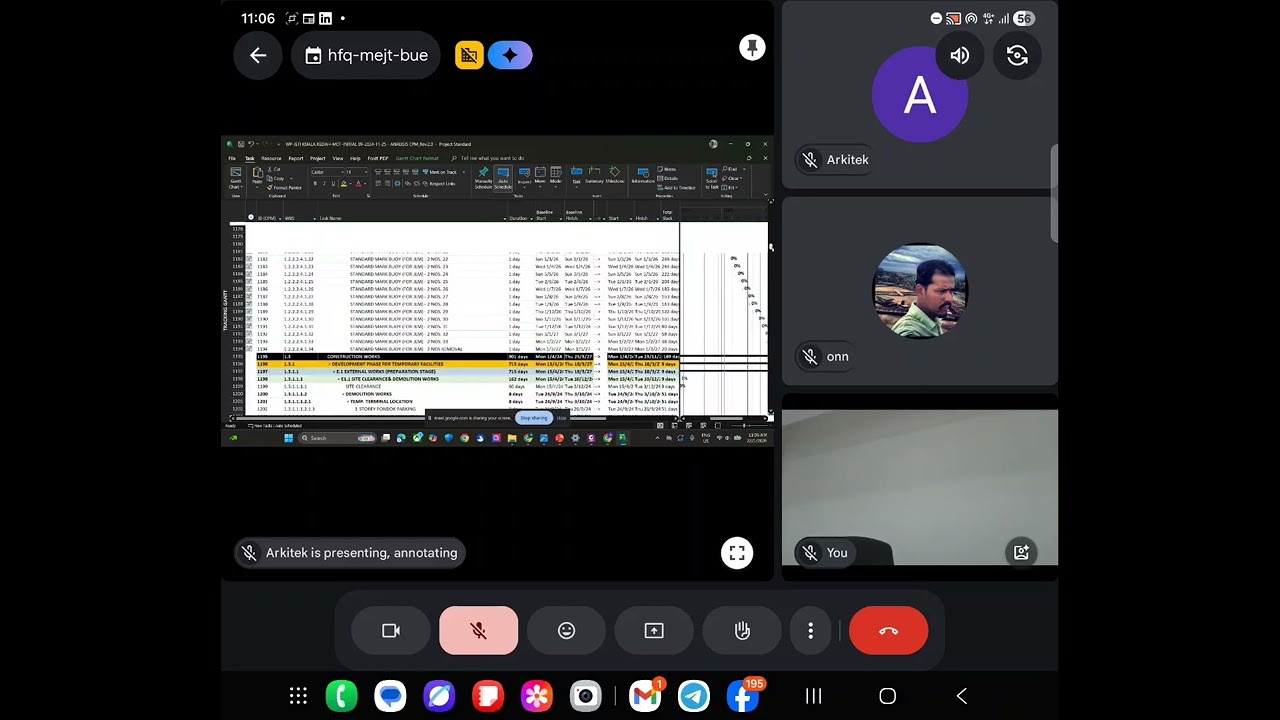Send an emoji reaction
The height and width of the screenshot is (720, 1280).
click(567, 631)
